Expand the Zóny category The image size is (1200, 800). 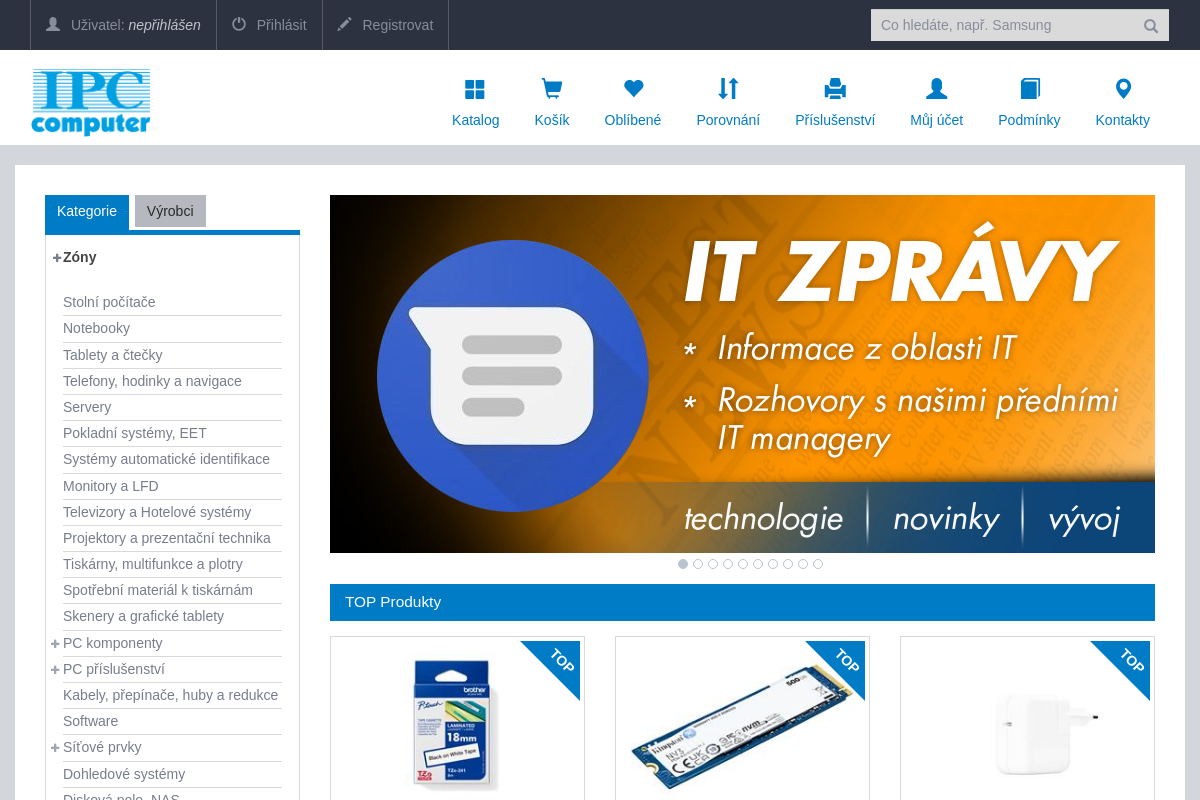(x=57, y=258)
